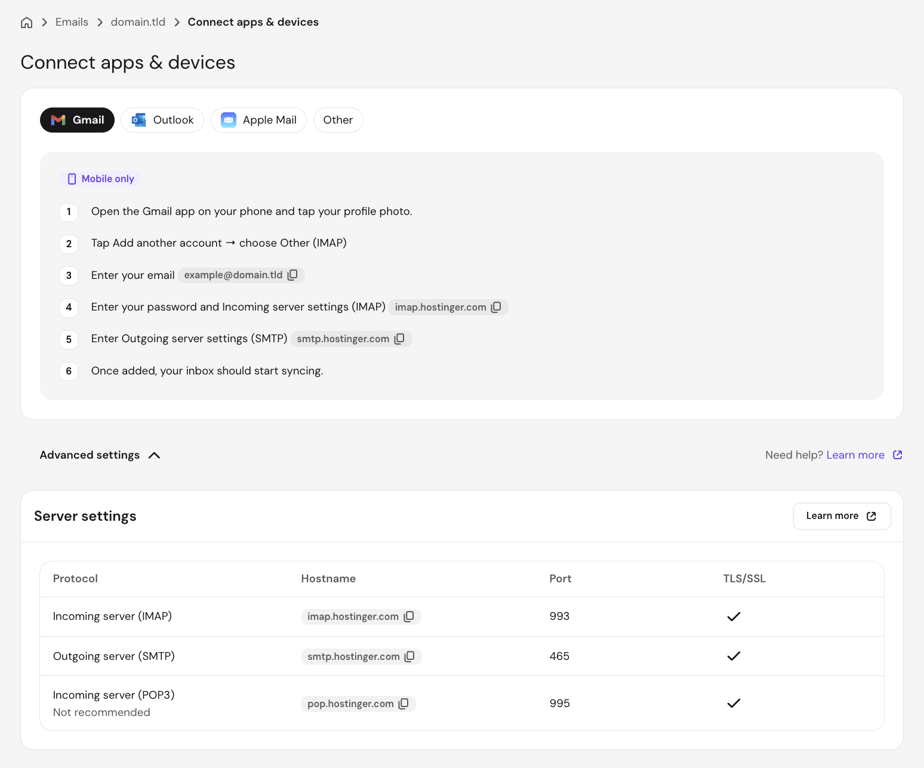The width and height of the screenshot is (924, 768).
Task: Switch to the Apple Mail tab
Action: coord(259,120)
